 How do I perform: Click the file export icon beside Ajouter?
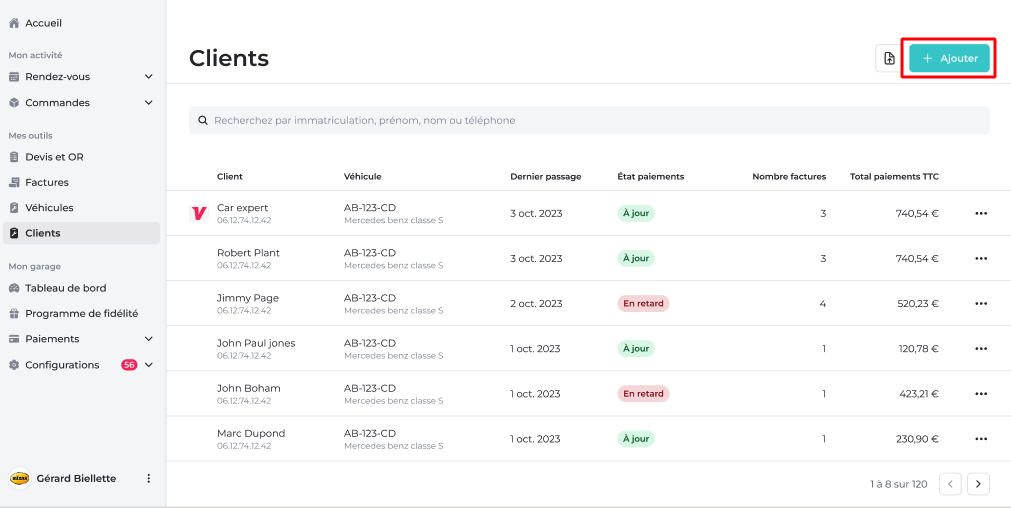pyautogui.click(x=888, y=59)
